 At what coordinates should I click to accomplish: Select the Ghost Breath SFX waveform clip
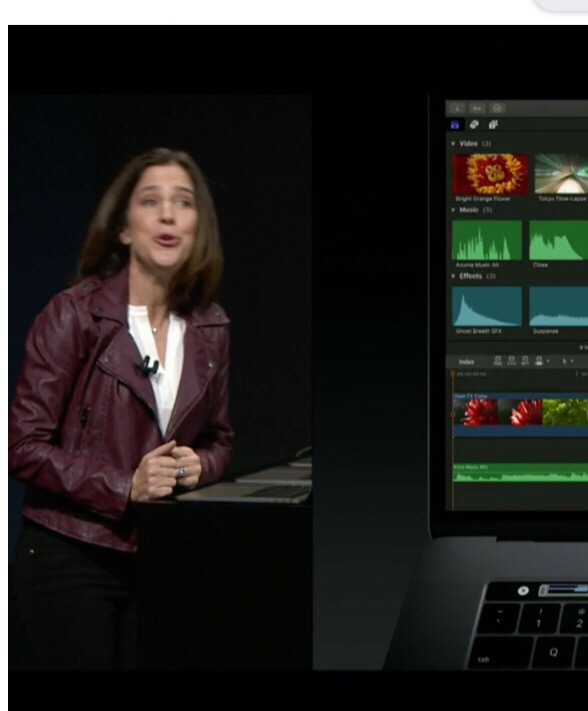coord(487,306)
